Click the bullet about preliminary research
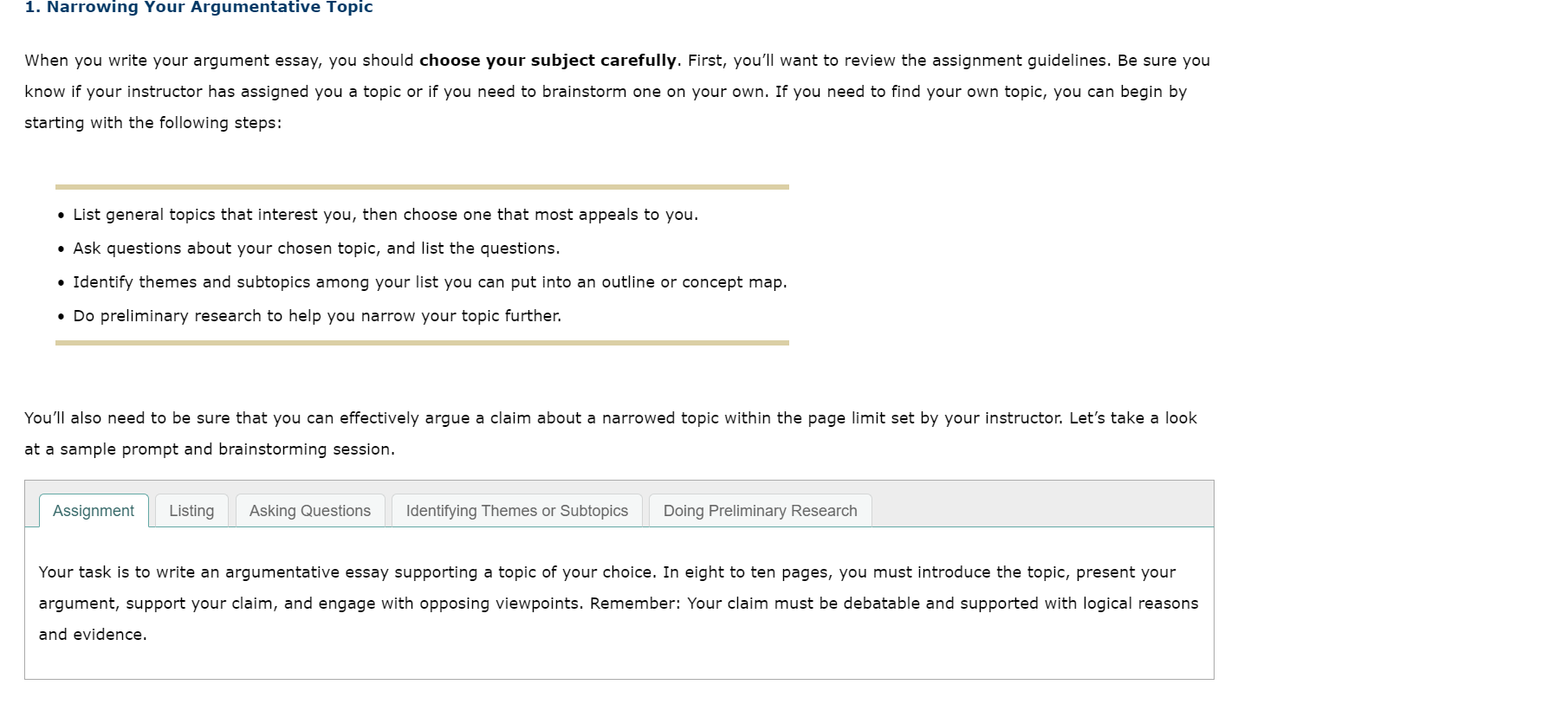The image size is (1568, 704). point(317,315)
